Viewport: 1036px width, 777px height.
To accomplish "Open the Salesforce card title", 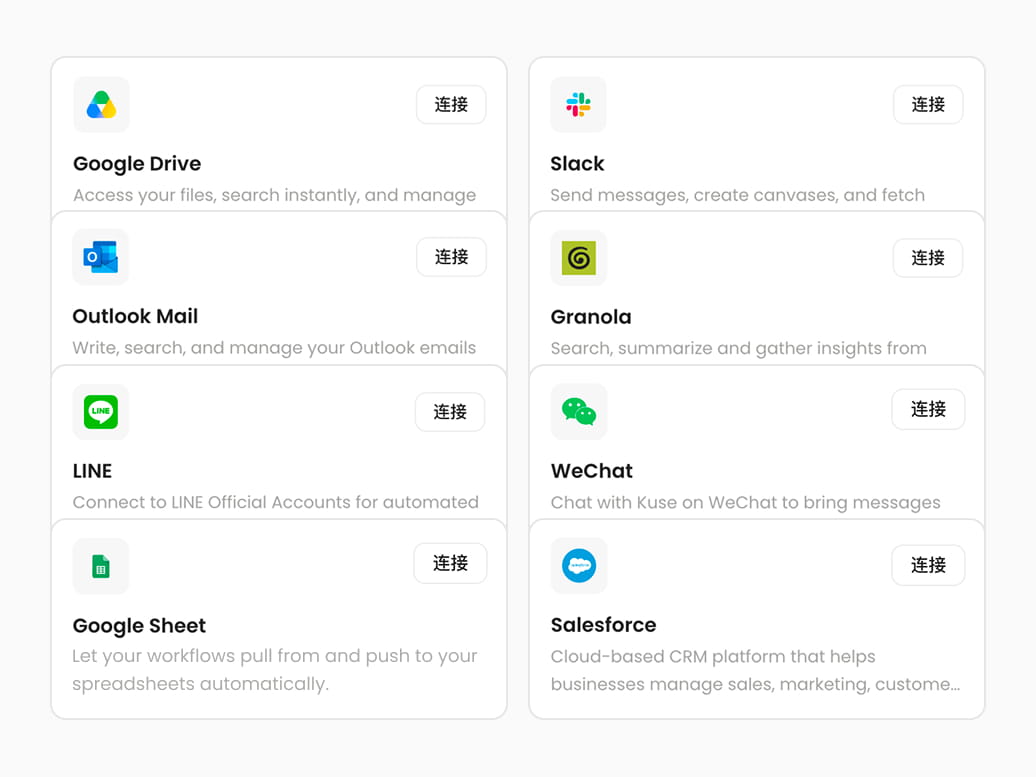I will click(604, 625).
